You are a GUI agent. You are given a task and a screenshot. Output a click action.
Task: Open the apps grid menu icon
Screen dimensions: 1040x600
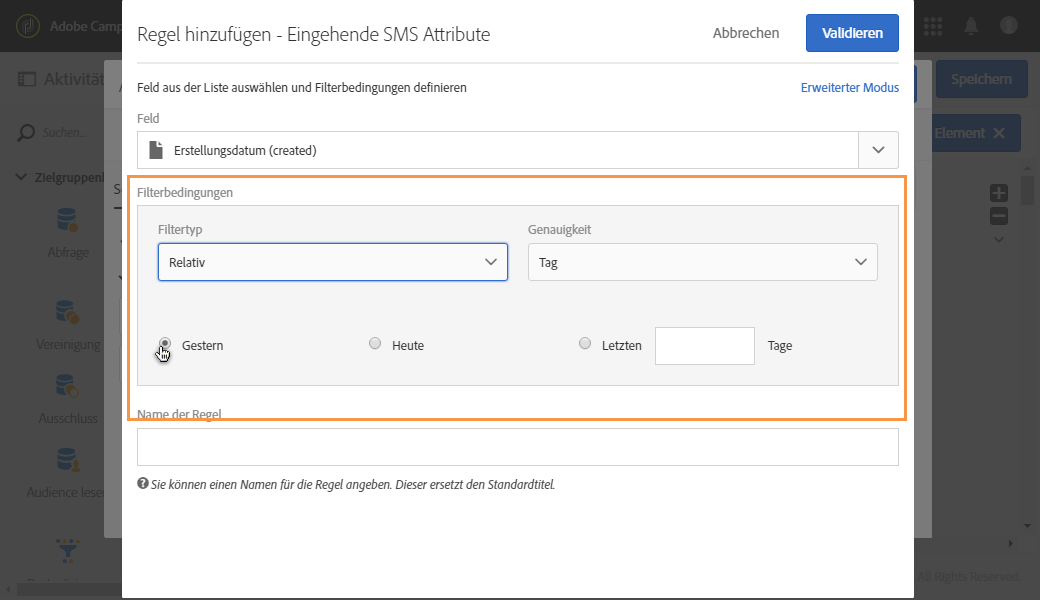(933, 26)
